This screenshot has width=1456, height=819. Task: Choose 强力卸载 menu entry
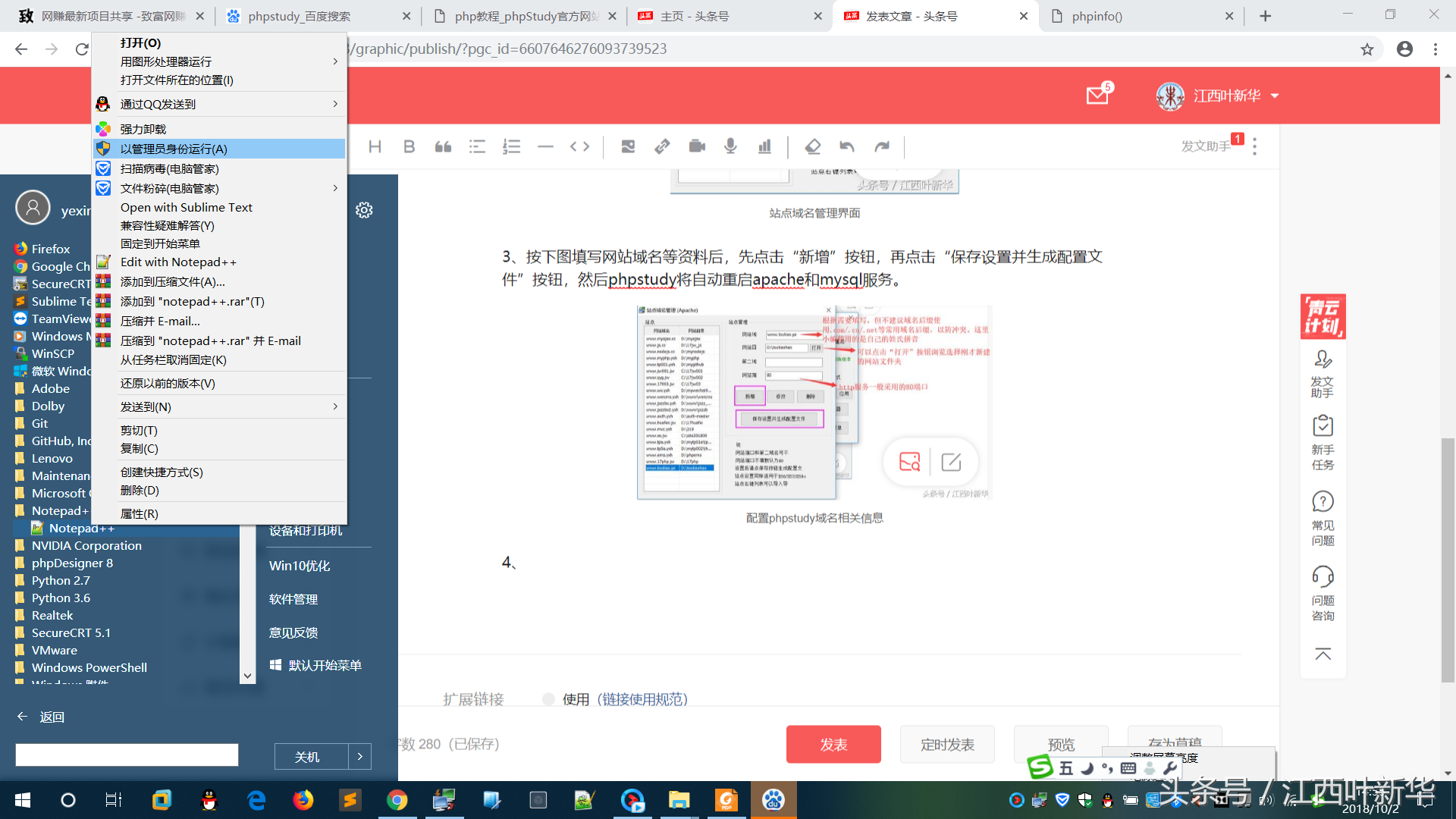218,129
